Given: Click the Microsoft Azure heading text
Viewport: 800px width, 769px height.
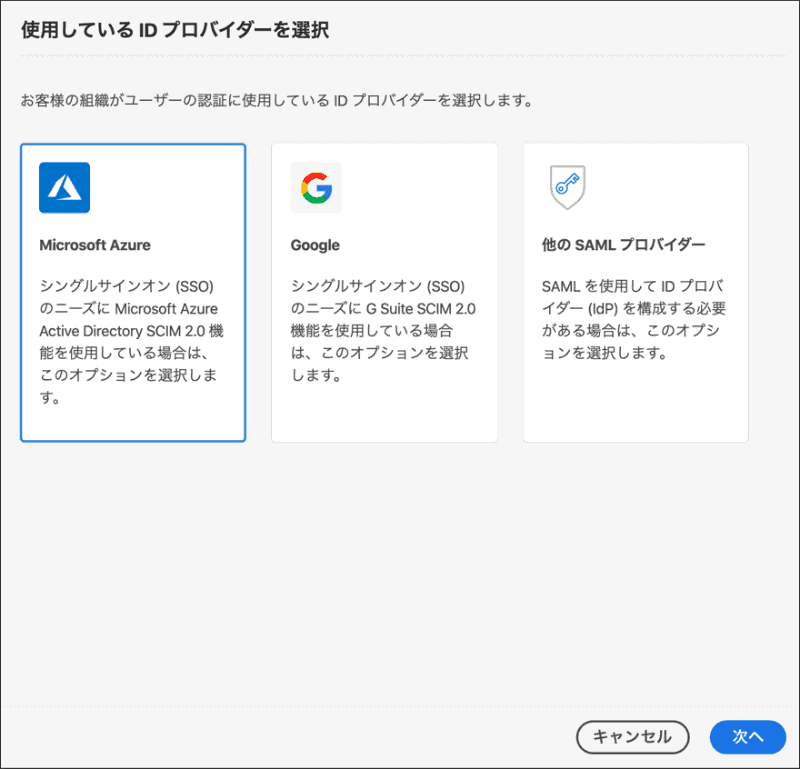Looking at the screenshot, I should coord(97,244).
